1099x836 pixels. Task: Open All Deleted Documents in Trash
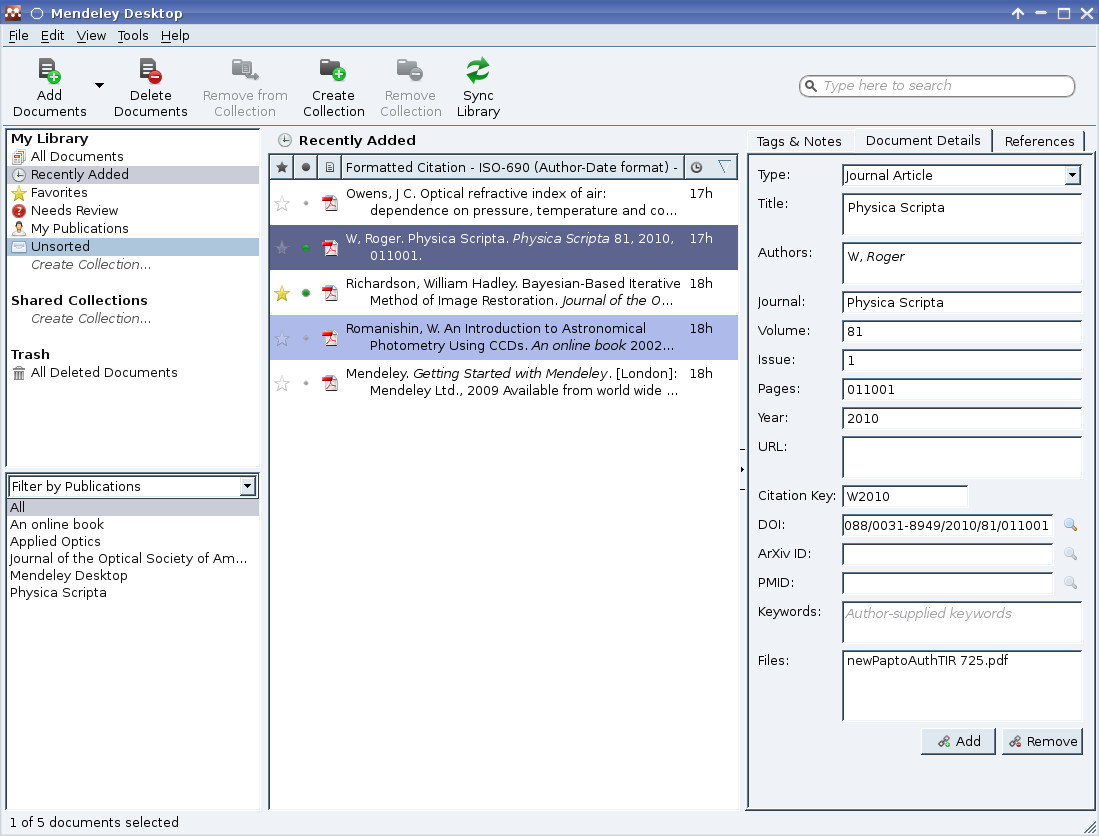click(x=133, y=373)
